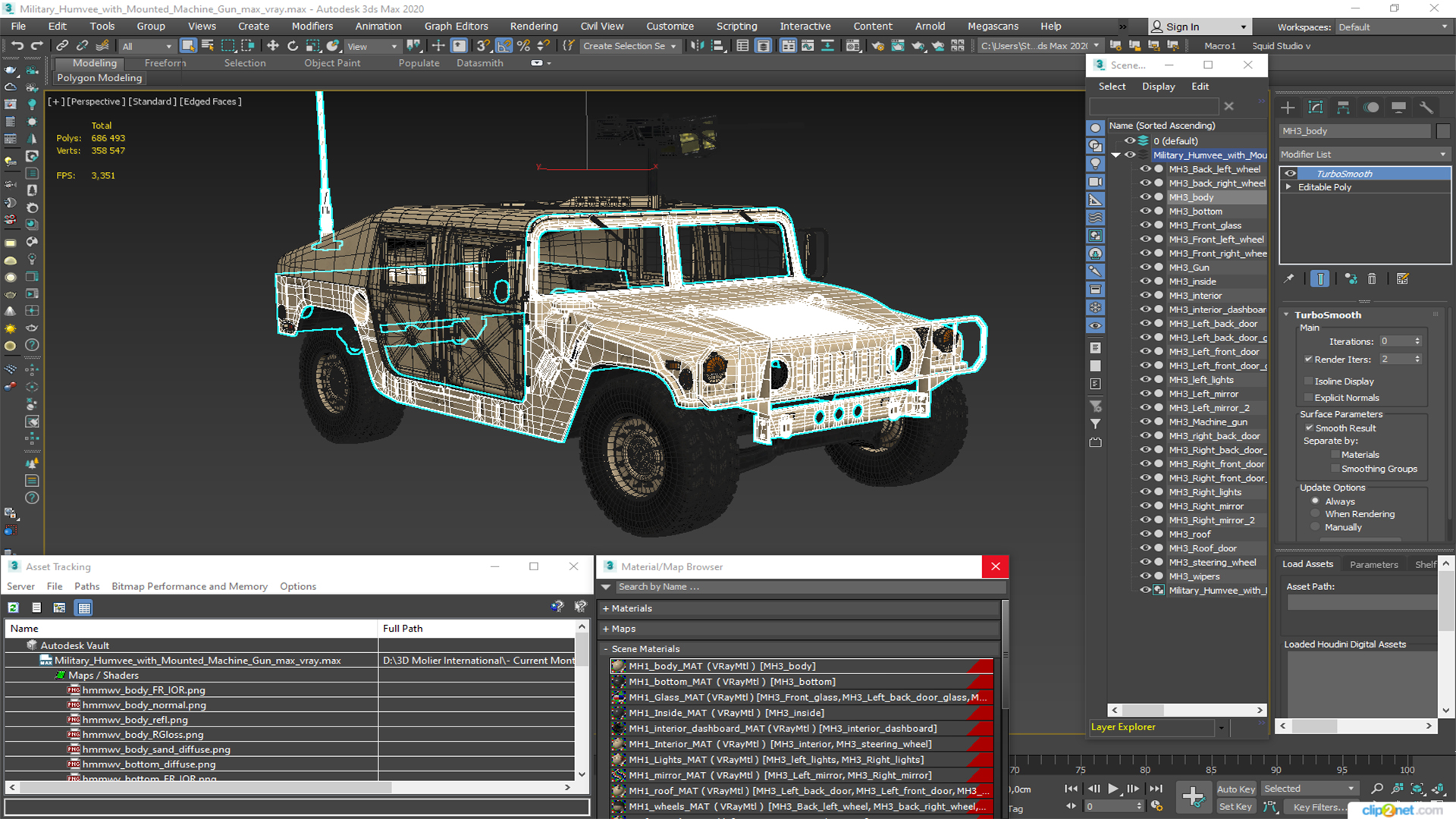Toggle the Smooth Result checkbox

pyautogui.click(x=1309, y=428)
